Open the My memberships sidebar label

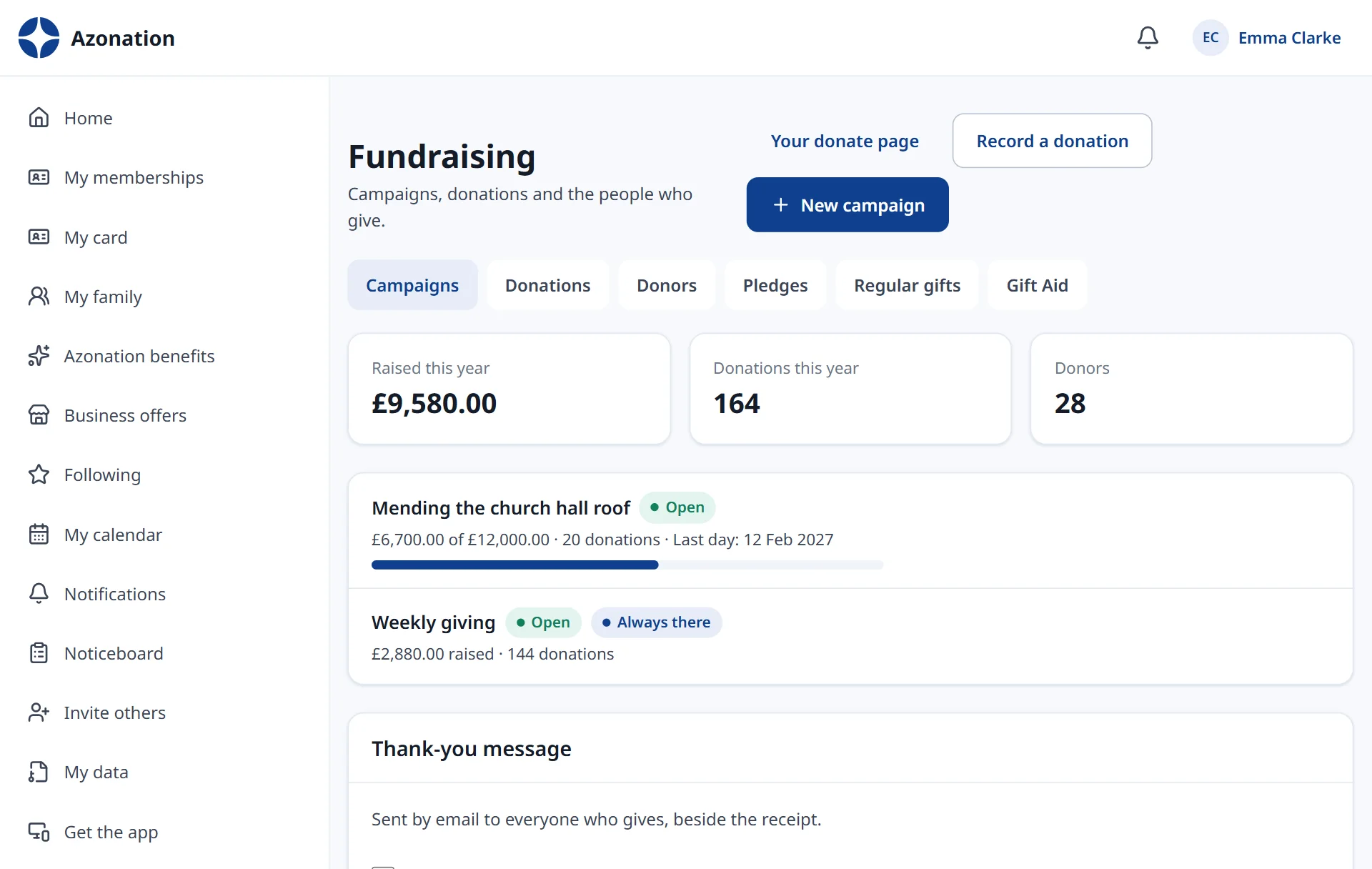134,177
